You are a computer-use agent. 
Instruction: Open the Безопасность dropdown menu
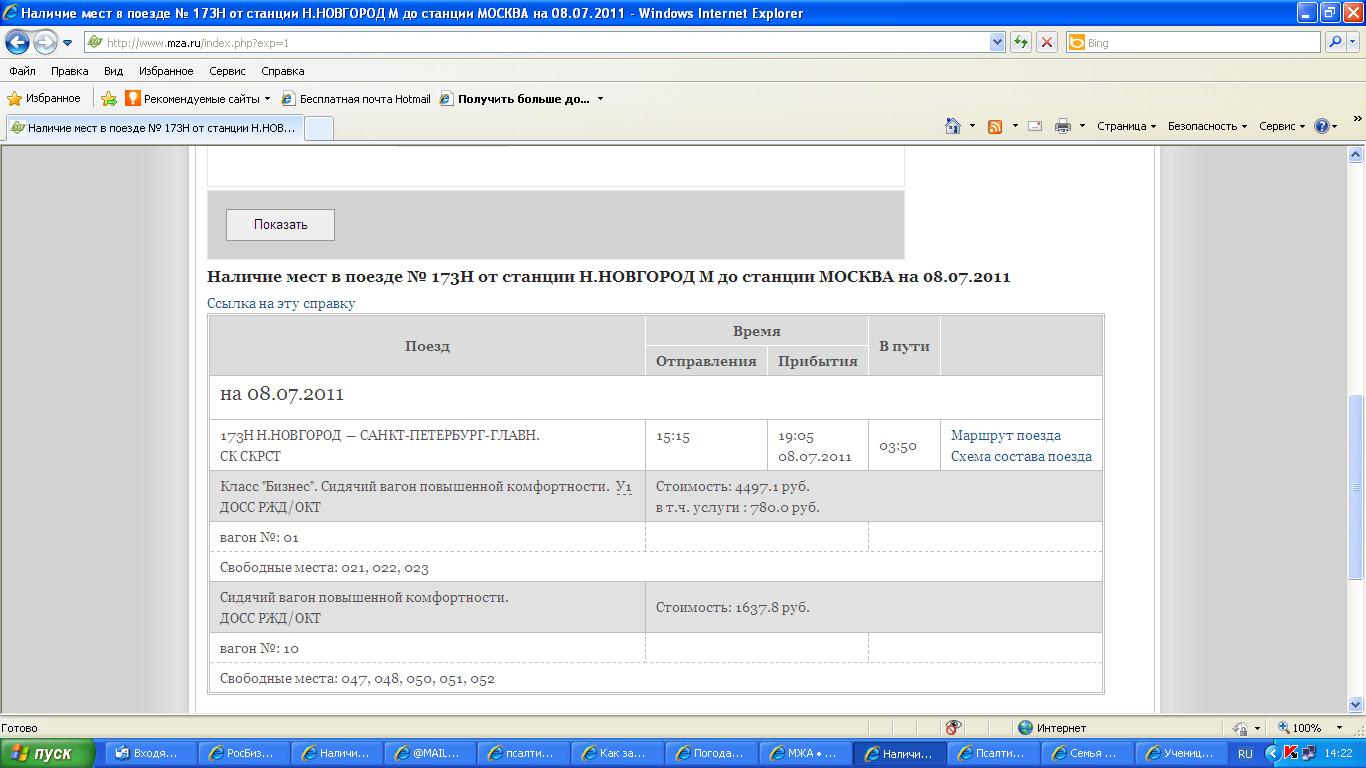pos(1207,126)
